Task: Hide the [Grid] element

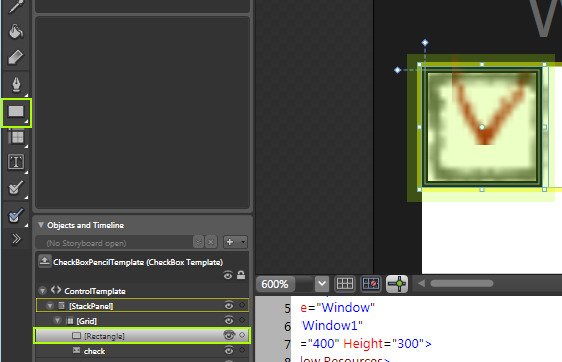Action: [229, 320]
